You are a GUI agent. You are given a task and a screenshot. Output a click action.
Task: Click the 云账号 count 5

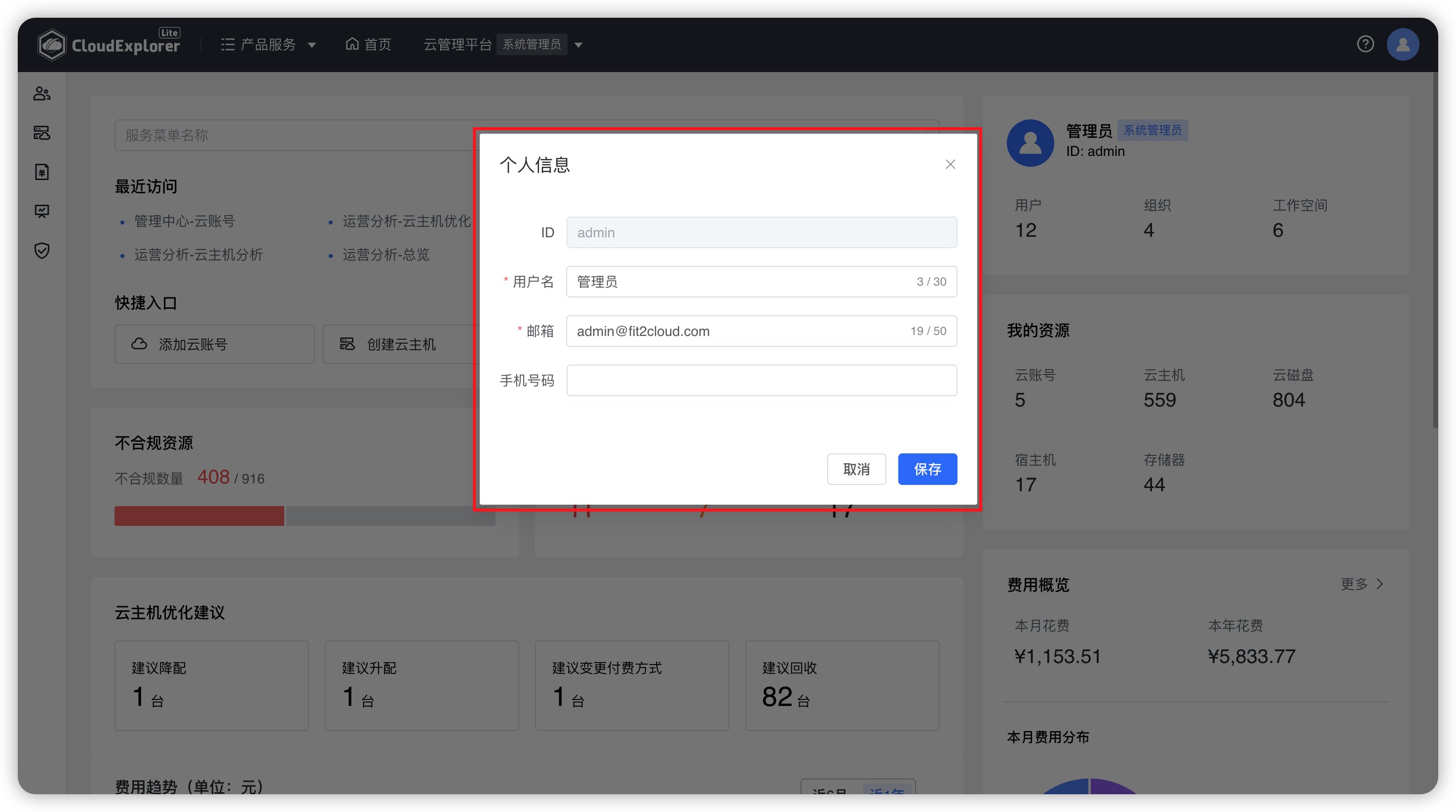[x=1020, y=400]
